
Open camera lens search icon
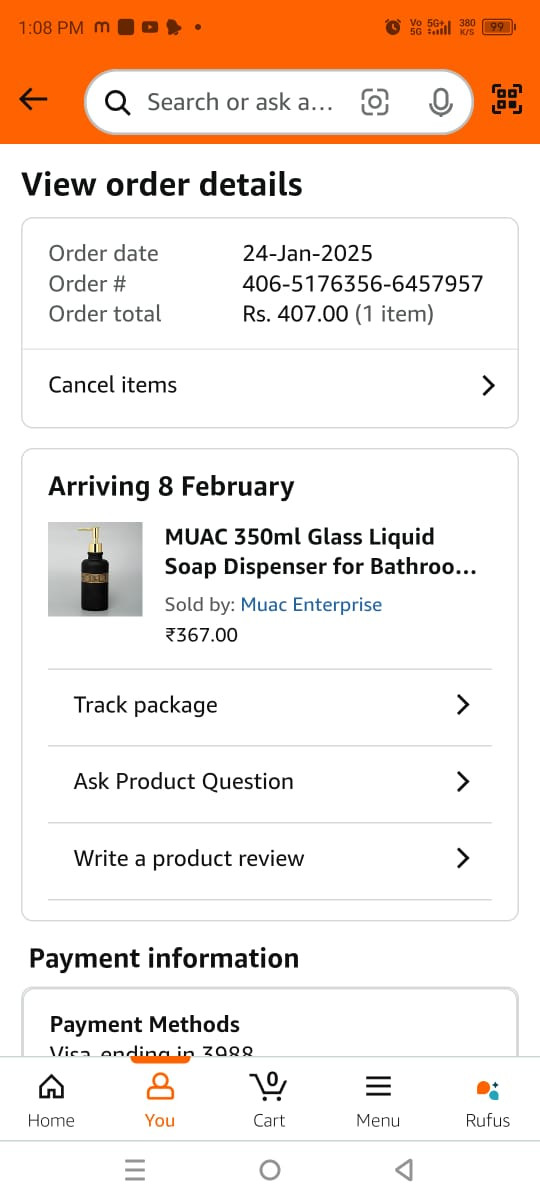[375, 102]
